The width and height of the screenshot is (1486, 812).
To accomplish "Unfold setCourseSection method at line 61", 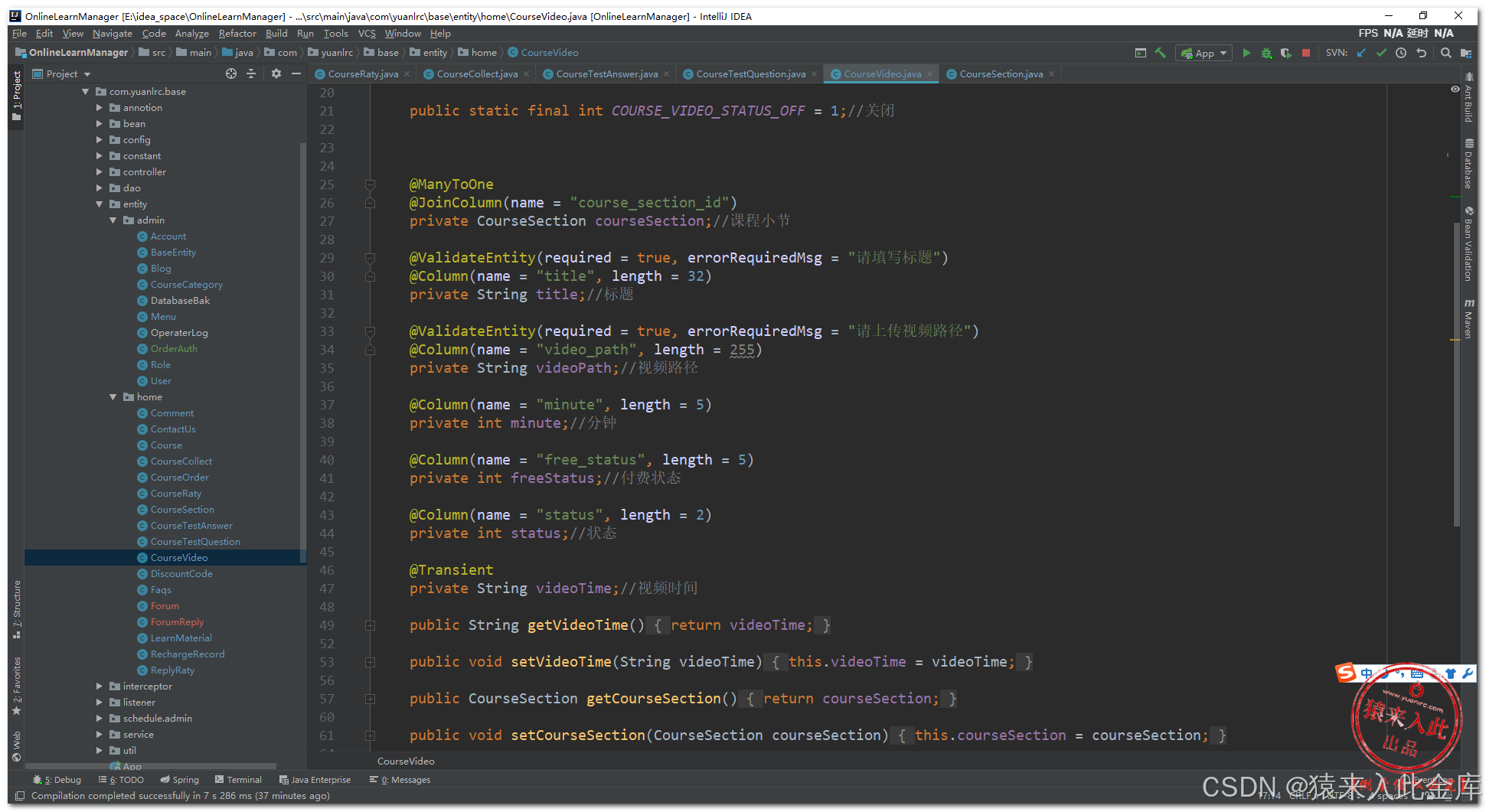I will click(371, 735).
